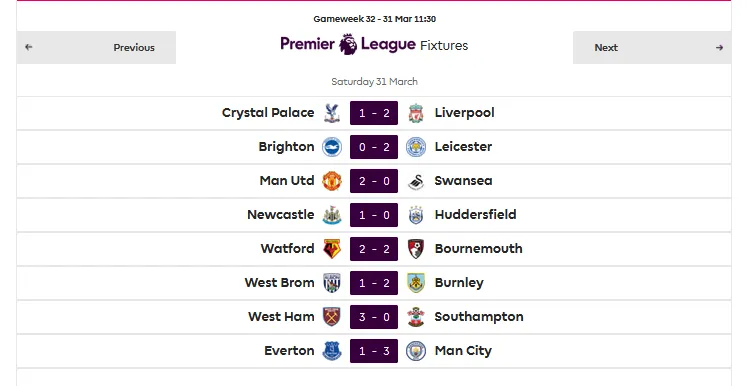This screenshot has height=386, width=747.
Task: Select the Bournemouth team name
Action: 478,248
